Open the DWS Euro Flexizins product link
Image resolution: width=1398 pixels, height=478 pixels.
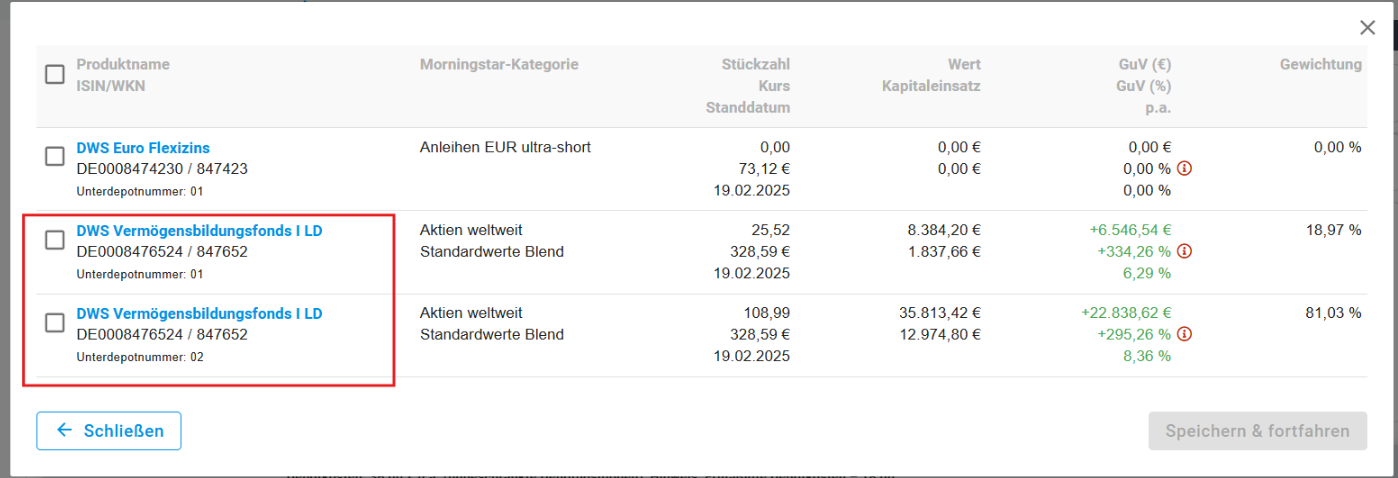(143, 148)
